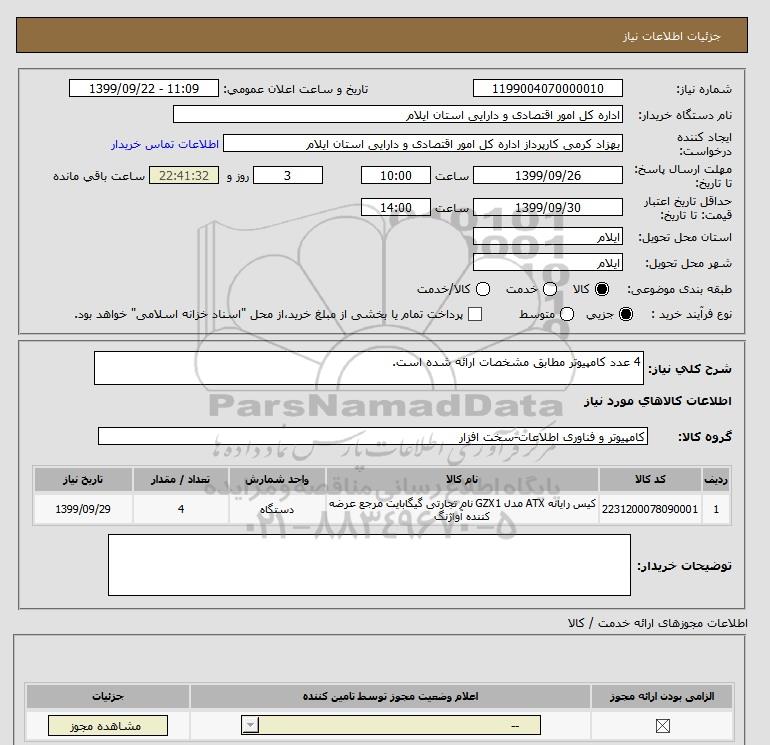Click the need number field 1199004070000010
The height and width of the screenshot is (745, 770).
[548, 89]
